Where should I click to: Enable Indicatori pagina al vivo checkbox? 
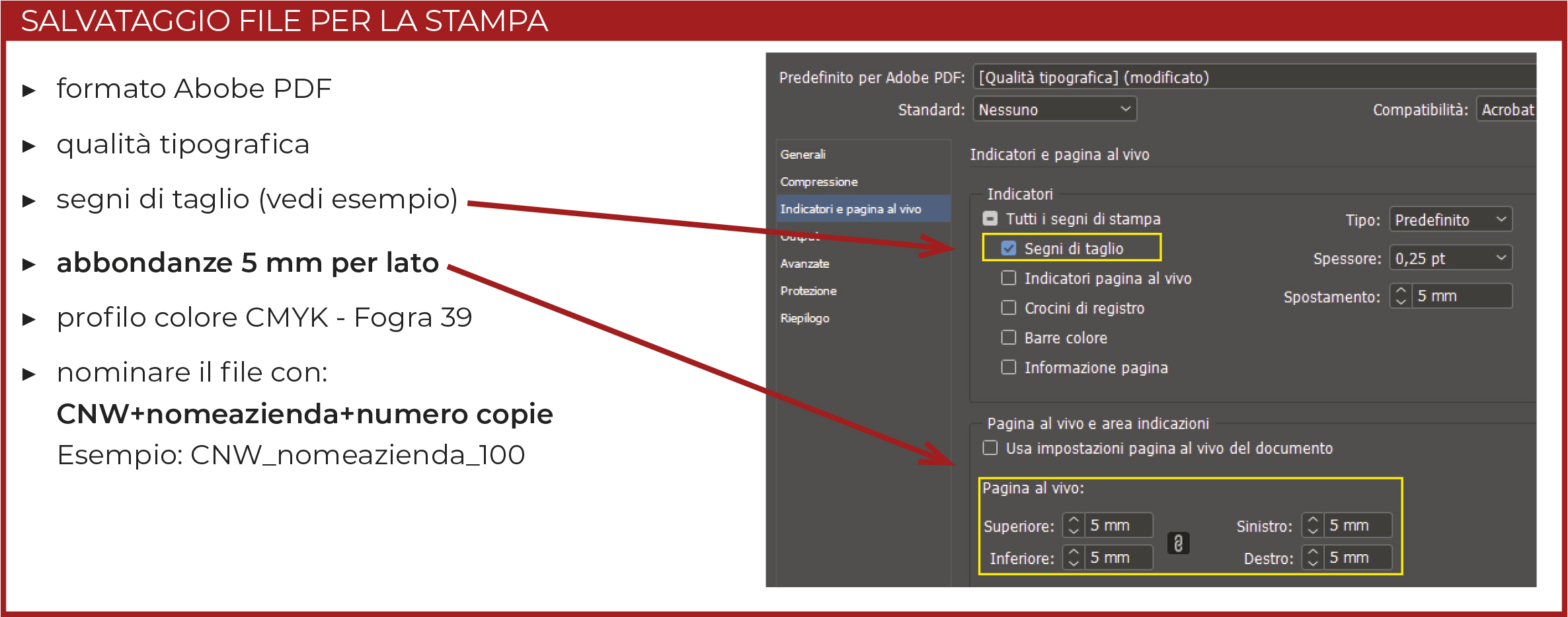[x=1009, y=278]
